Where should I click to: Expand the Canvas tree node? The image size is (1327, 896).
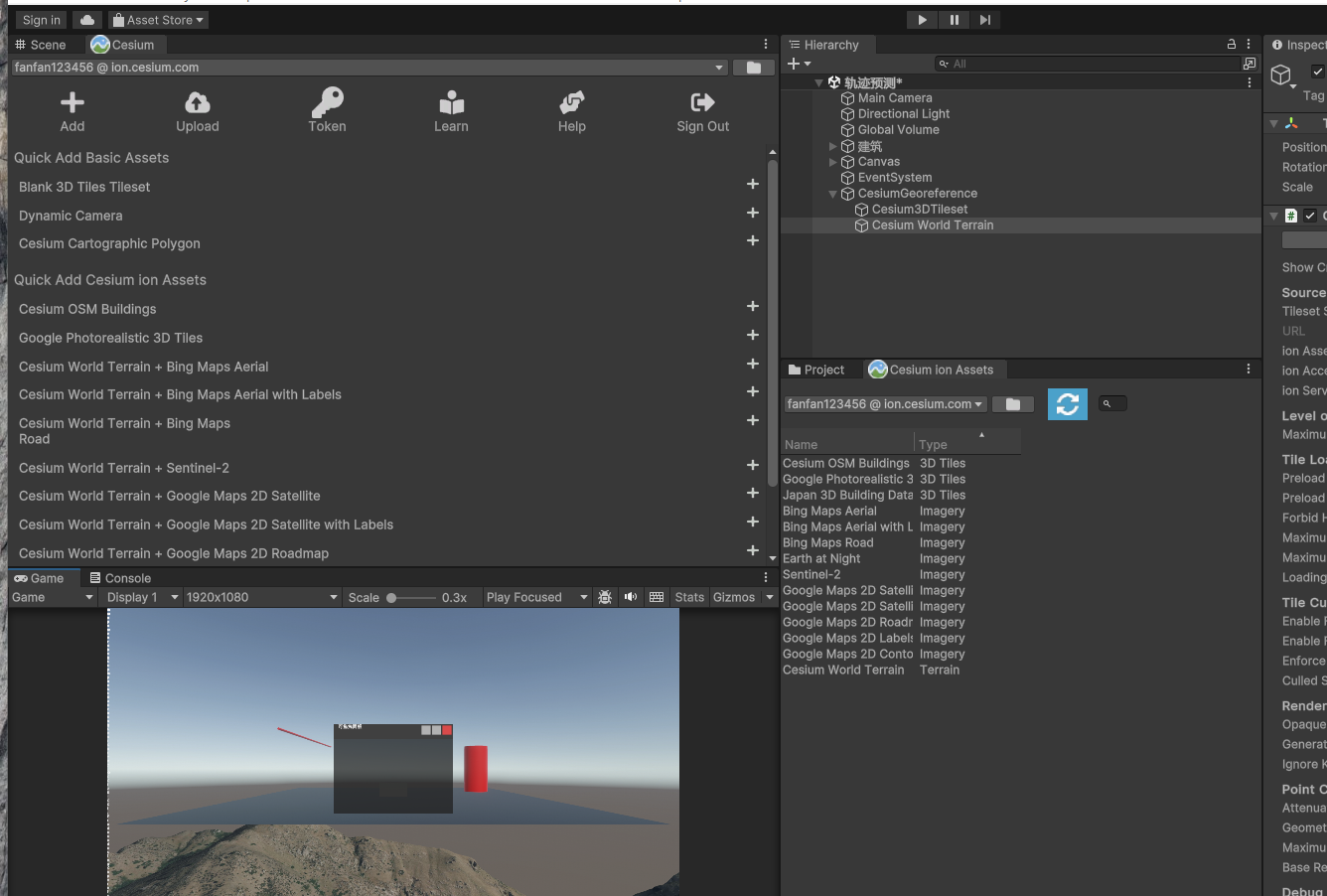click(832, 162)
